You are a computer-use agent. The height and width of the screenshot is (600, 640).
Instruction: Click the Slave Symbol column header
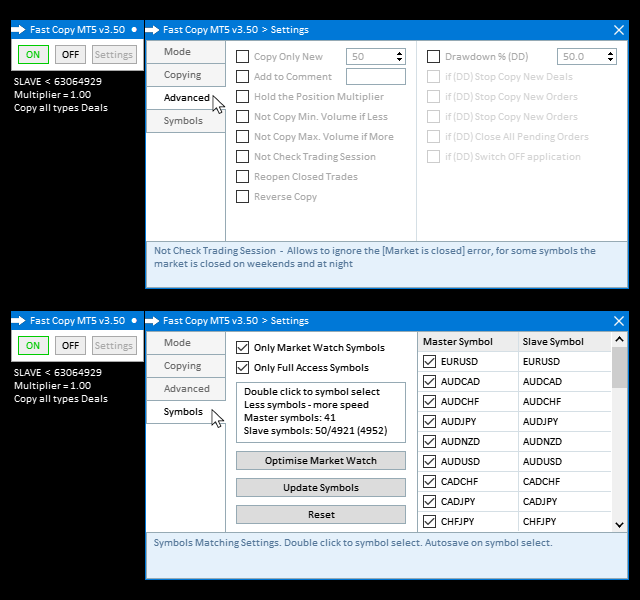click(x=565, y=342)
